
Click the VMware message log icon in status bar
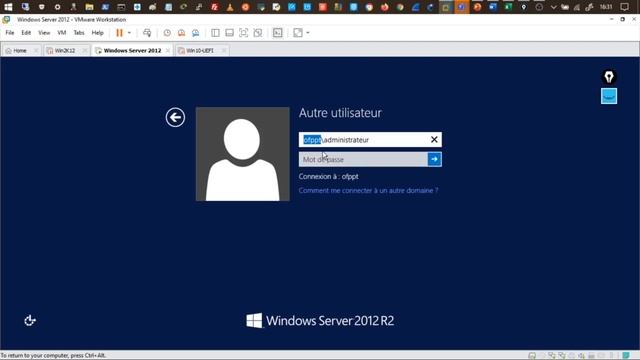[626, 356]
